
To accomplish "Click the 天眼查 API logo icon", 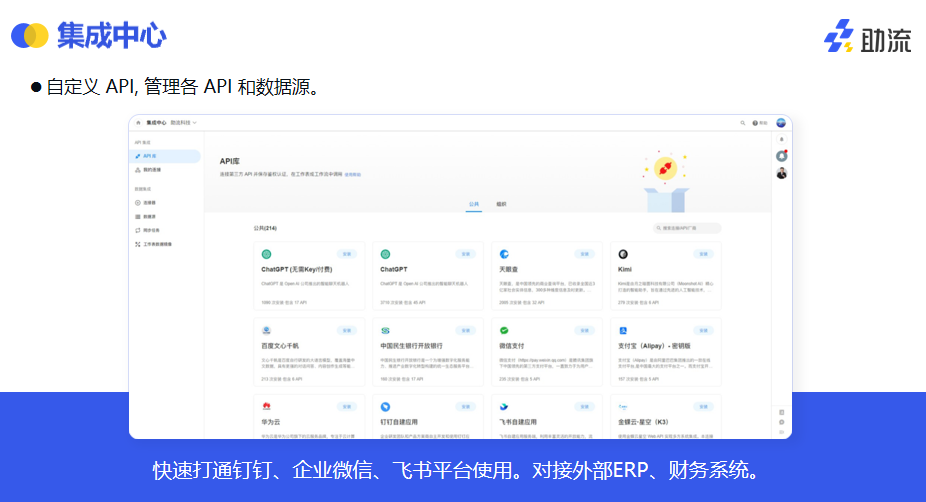I will (x=505, y=254).
